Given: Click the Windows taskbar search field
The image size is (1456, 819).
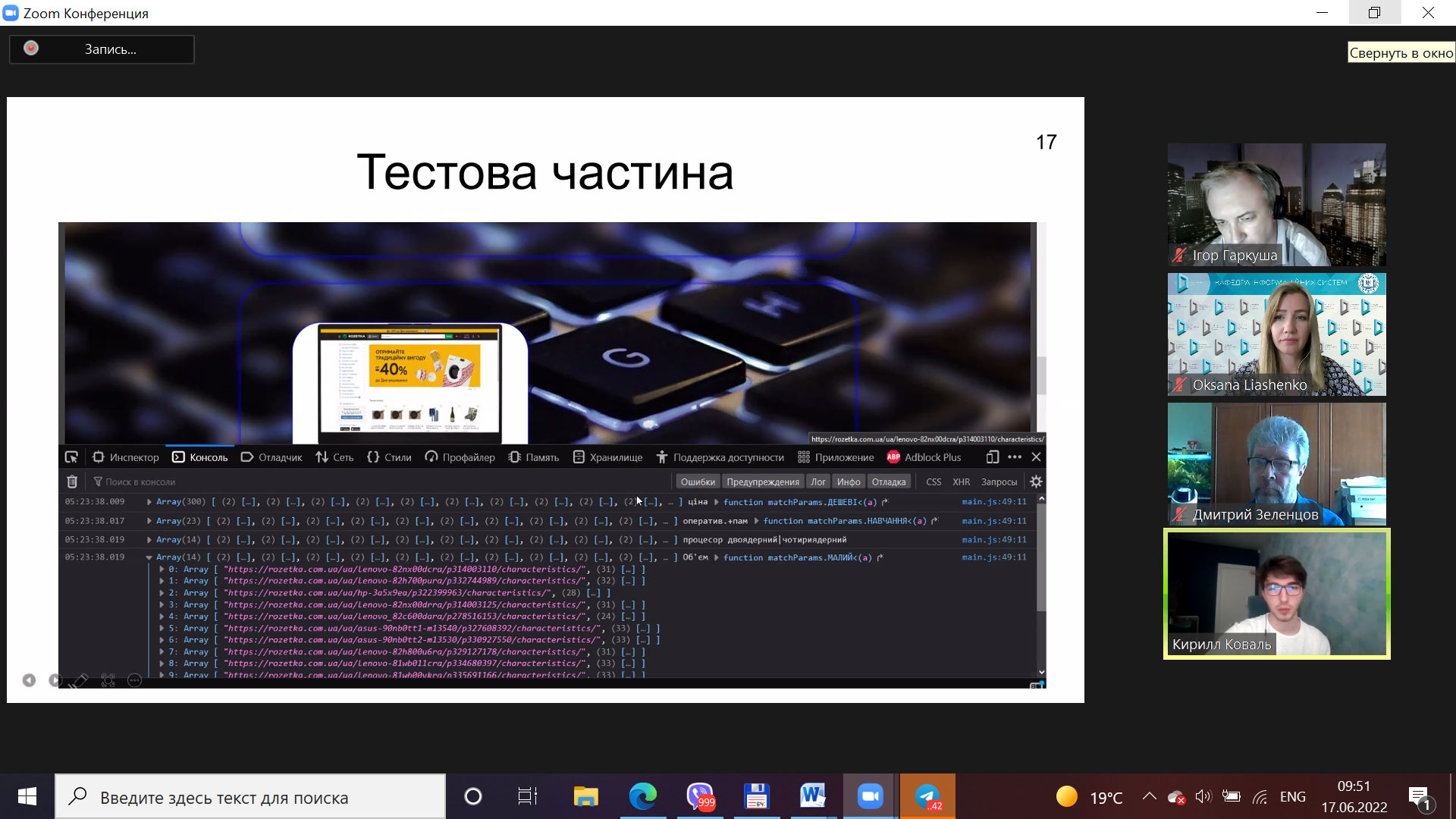Looking at the screenshot, I should pos(250,797).
